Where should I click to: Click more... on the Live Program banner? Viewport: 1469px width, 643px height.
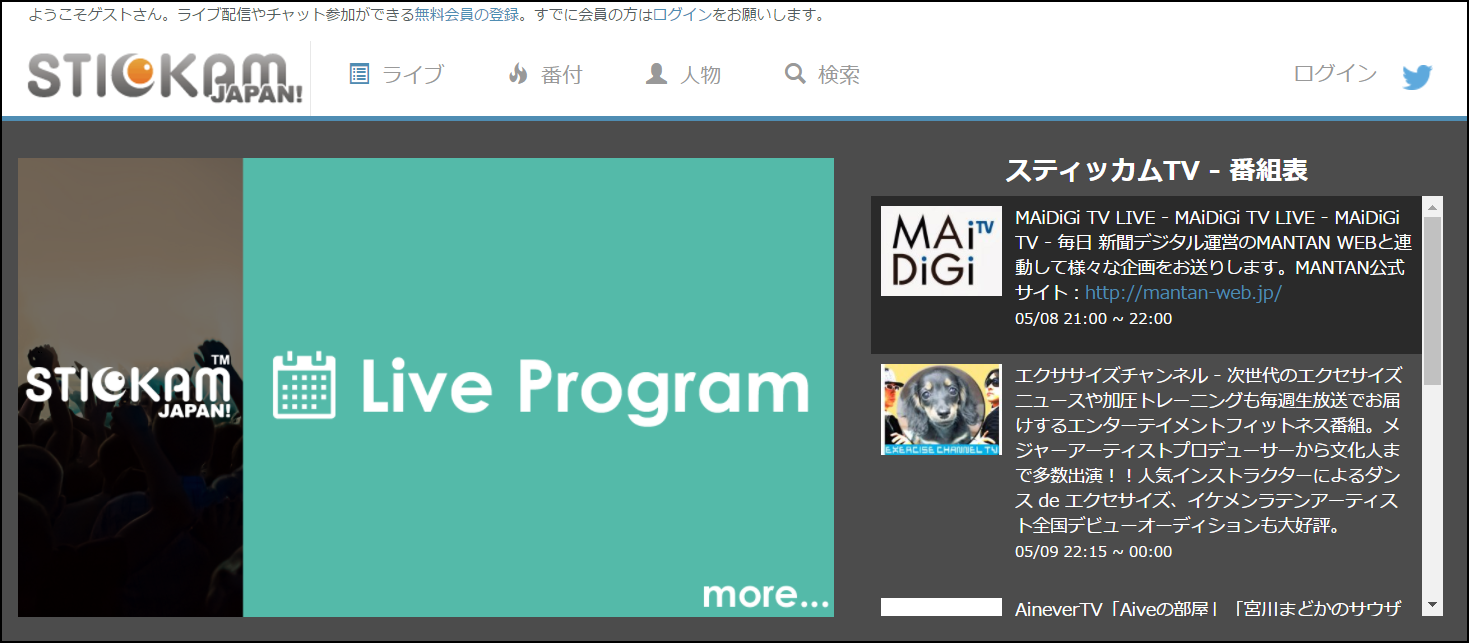[766, 594]
